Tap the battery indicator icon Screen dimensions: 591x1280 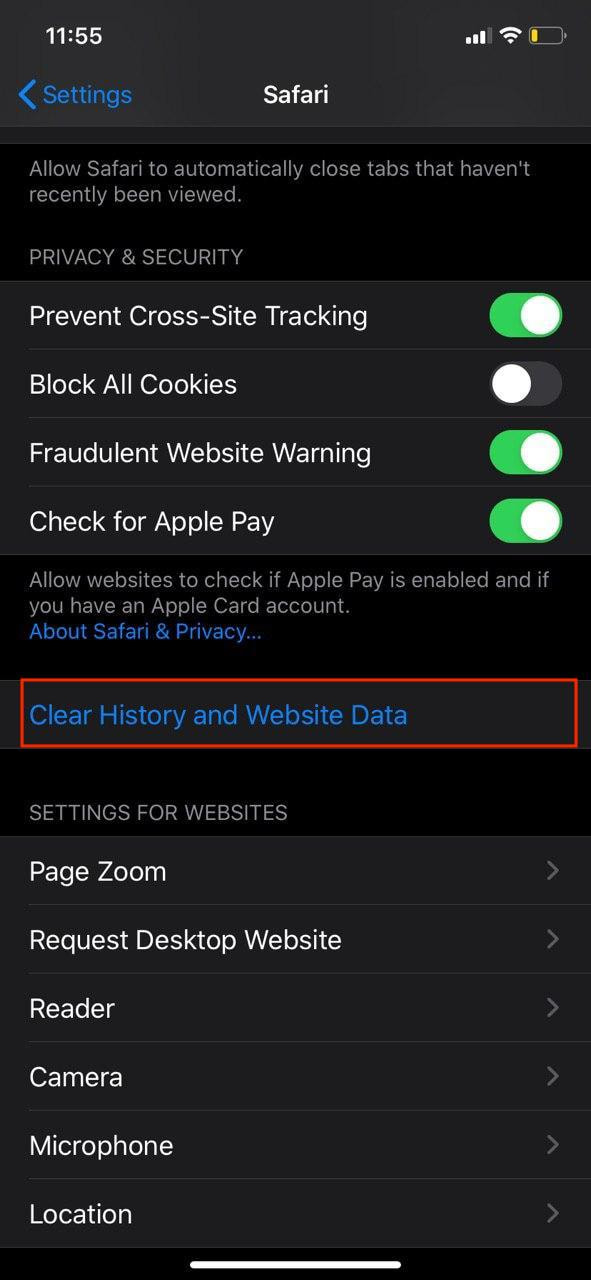[x=548, y=36]
